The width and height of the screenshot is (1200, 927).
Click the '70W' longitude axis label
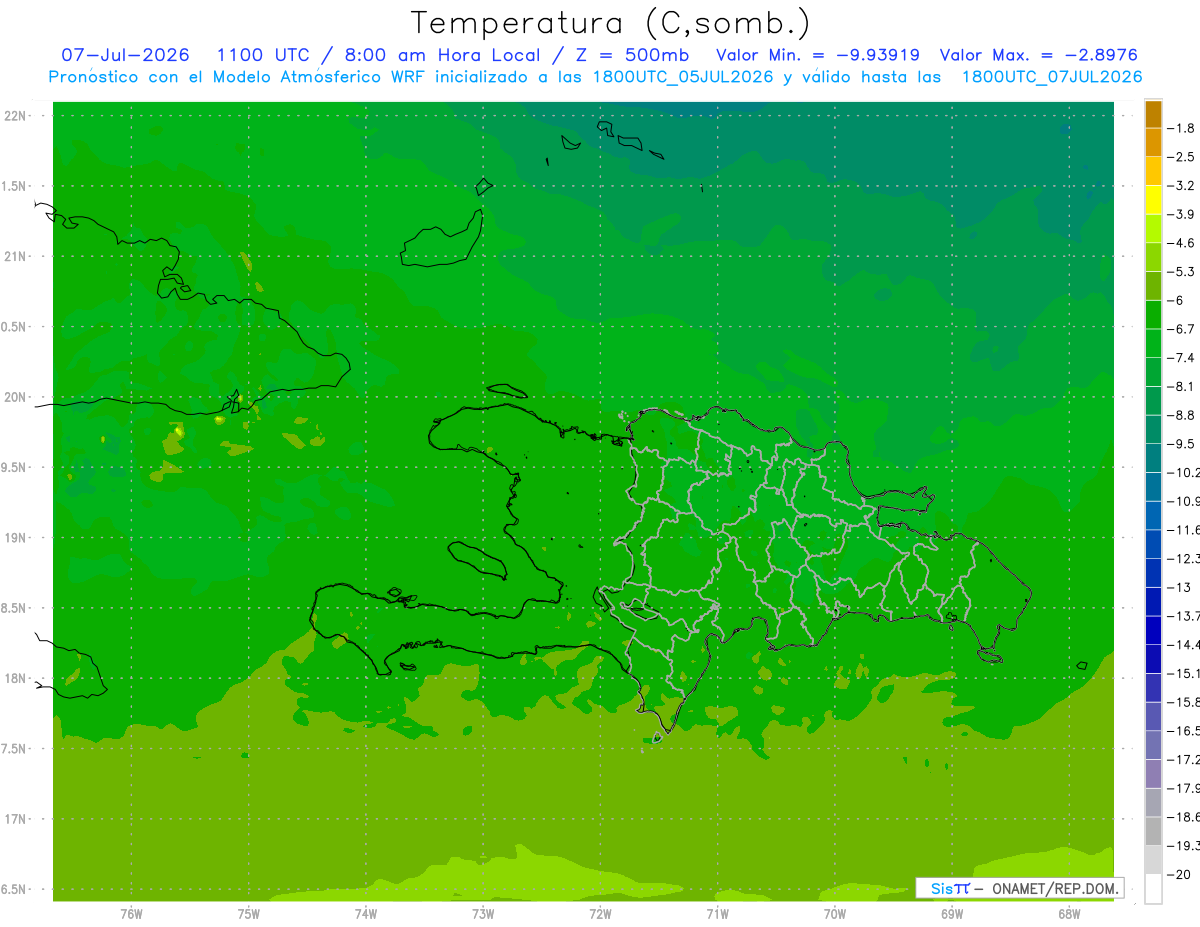(x=835, y=913)
